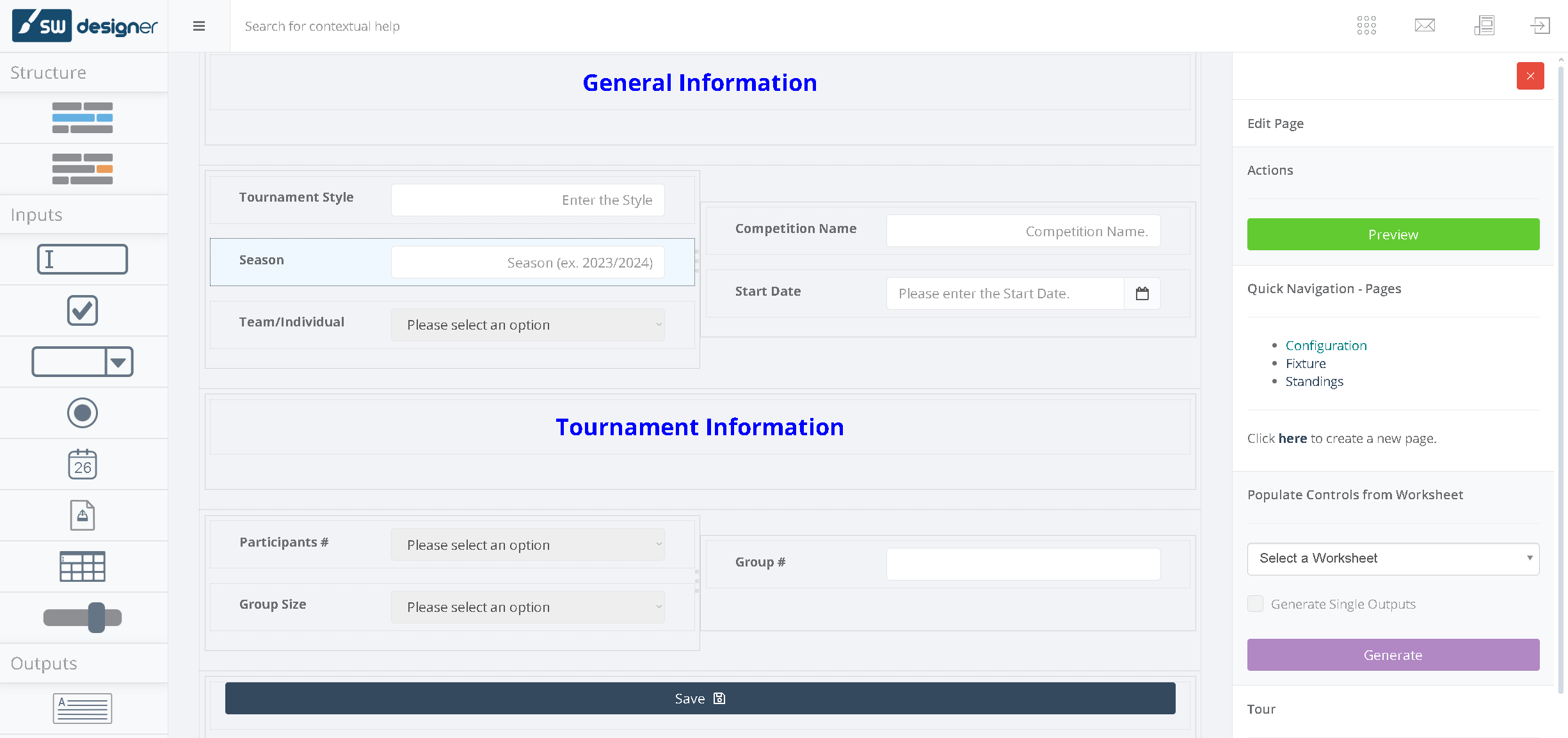Select the grid table control icon
This screenshot has height=738, width=1568.
tap(83, 566)
